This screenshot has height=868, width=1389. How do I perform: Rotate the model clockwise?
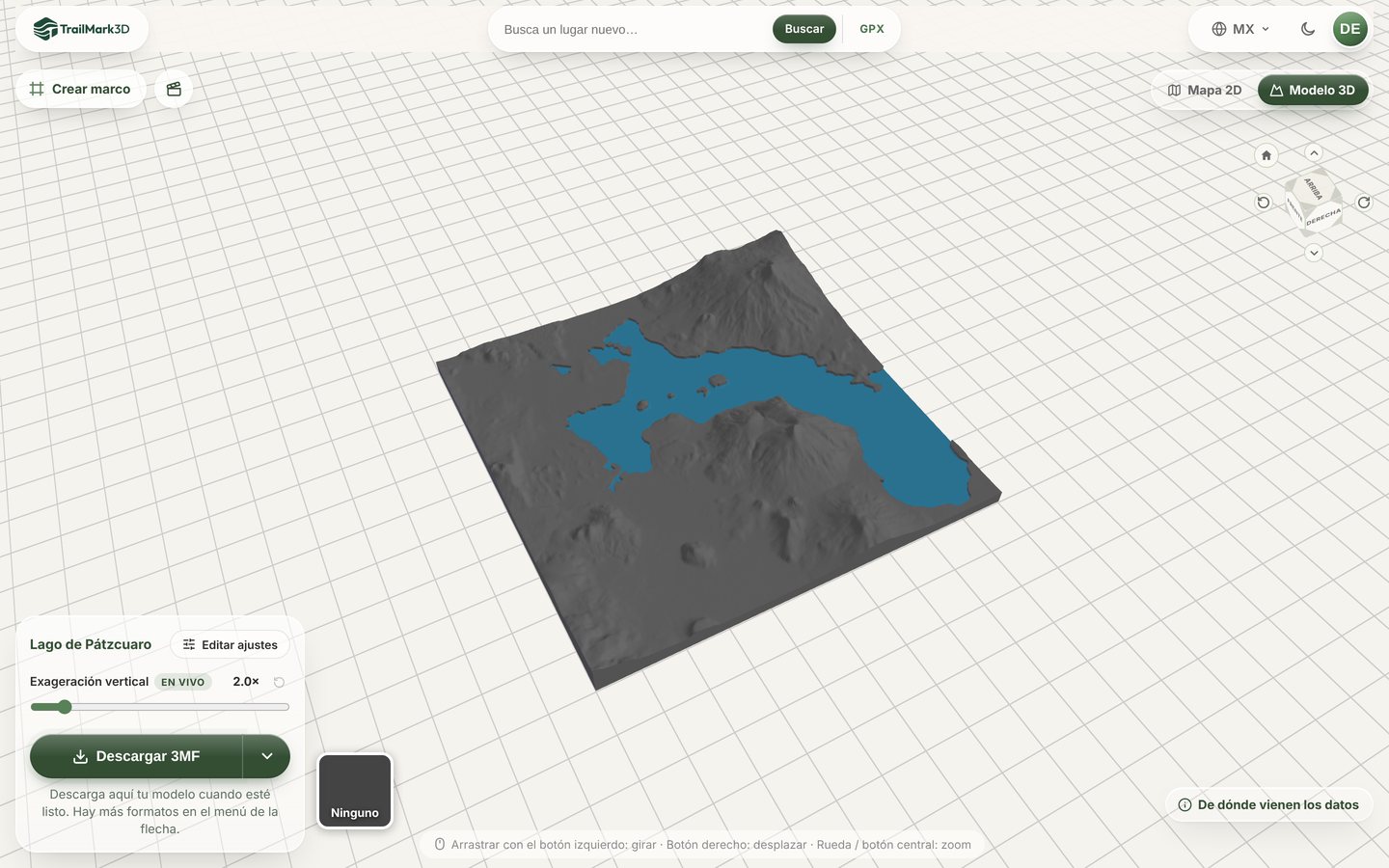[1364, 203]
